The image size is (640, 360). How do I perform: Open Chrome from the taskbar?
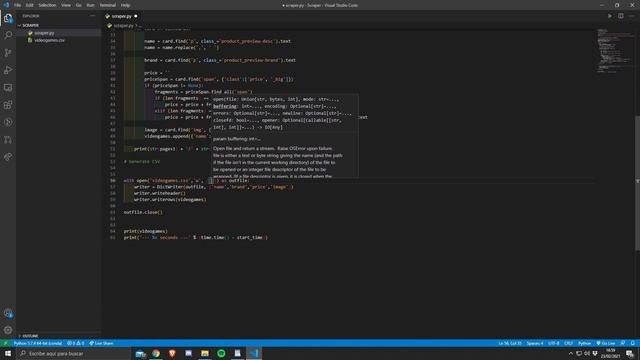click(156, 353)
